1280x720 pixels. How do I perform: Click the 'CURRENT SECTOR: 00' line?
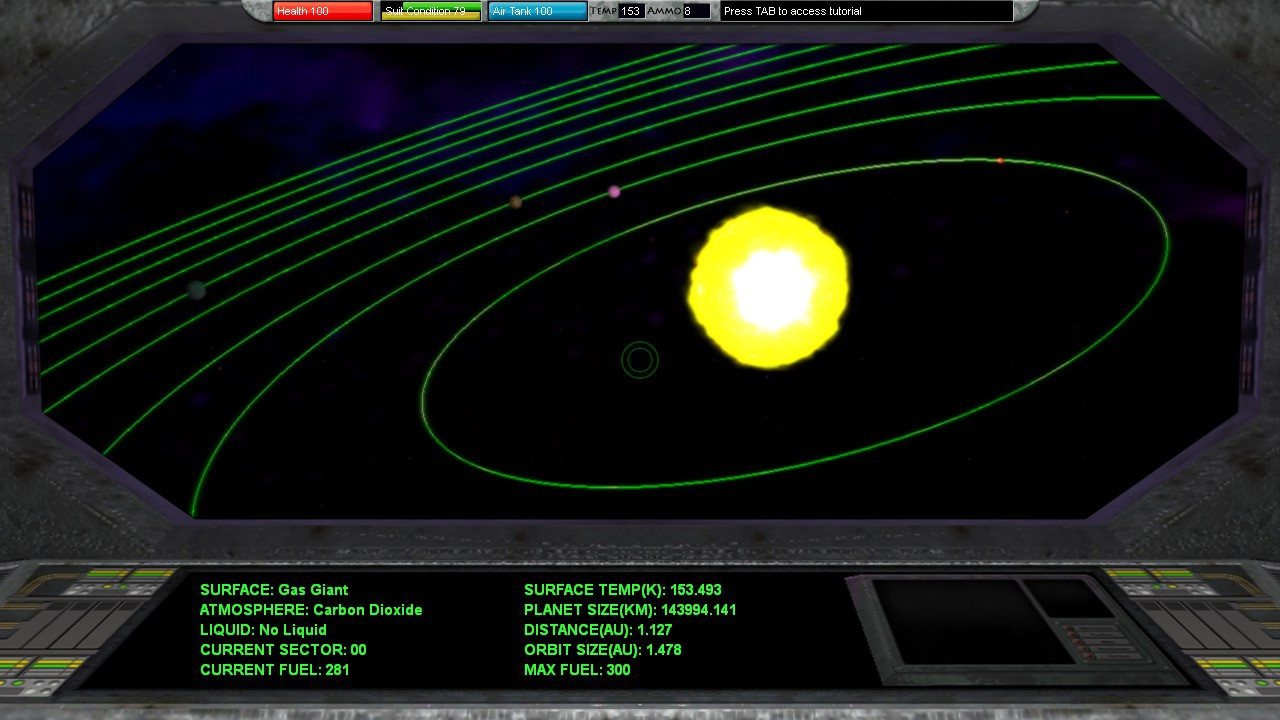[x=283, y=650]
